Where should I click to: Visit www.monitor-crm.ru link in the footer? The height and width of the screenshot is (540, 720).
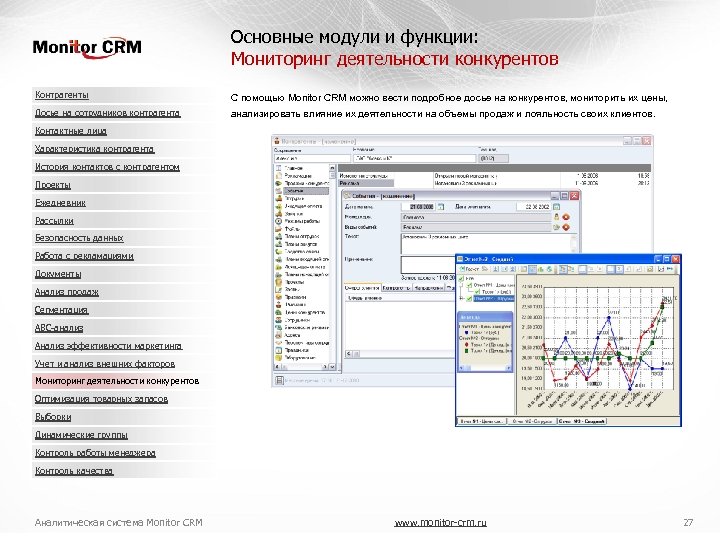[x=440, y=523]
